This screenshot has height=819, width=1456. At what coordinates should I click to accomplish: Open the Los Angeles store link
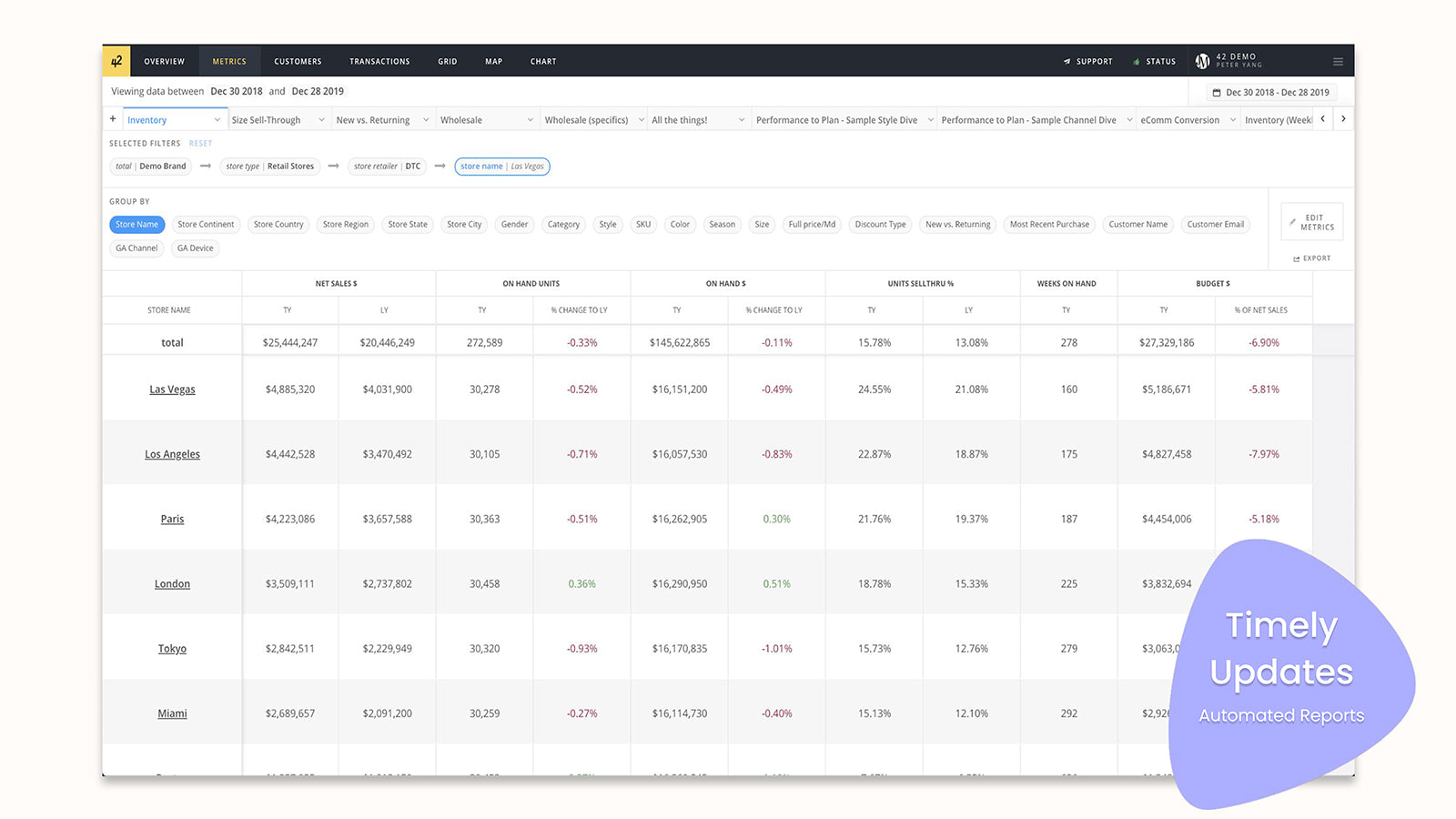pos(172,454)
